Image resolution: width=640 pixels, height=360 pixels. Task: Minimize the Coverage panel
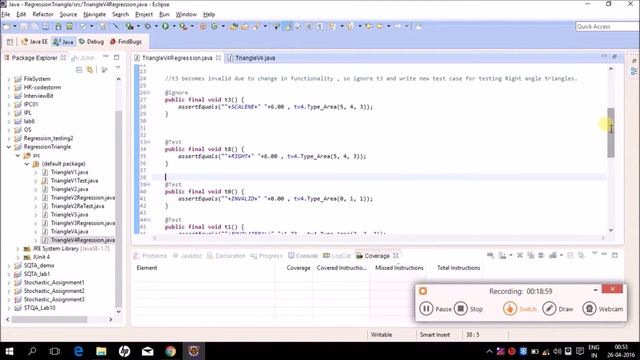604,255
